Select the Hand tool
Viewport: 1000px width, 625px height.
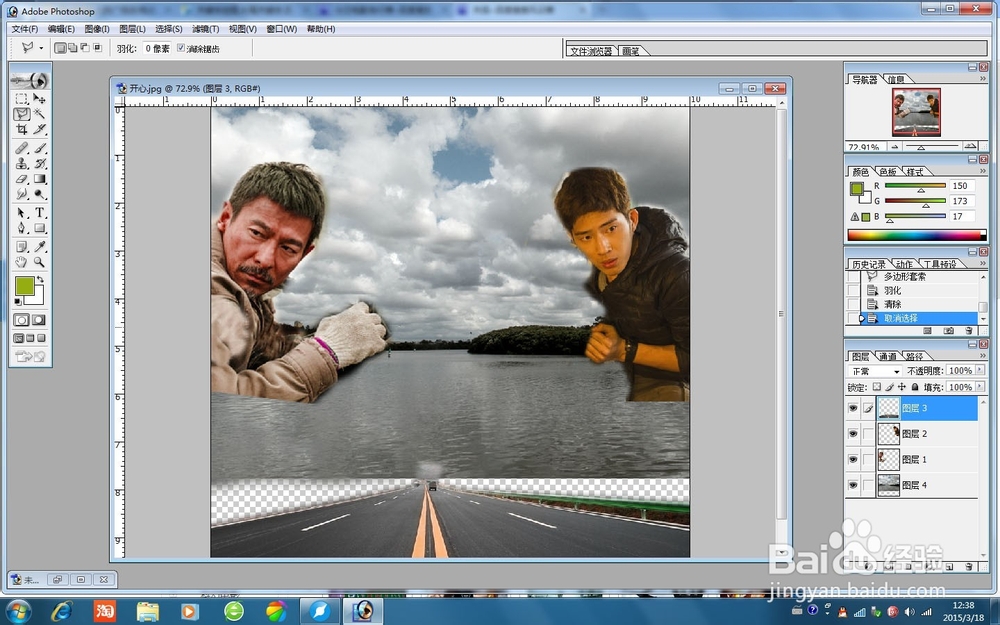tap(22, 262)
